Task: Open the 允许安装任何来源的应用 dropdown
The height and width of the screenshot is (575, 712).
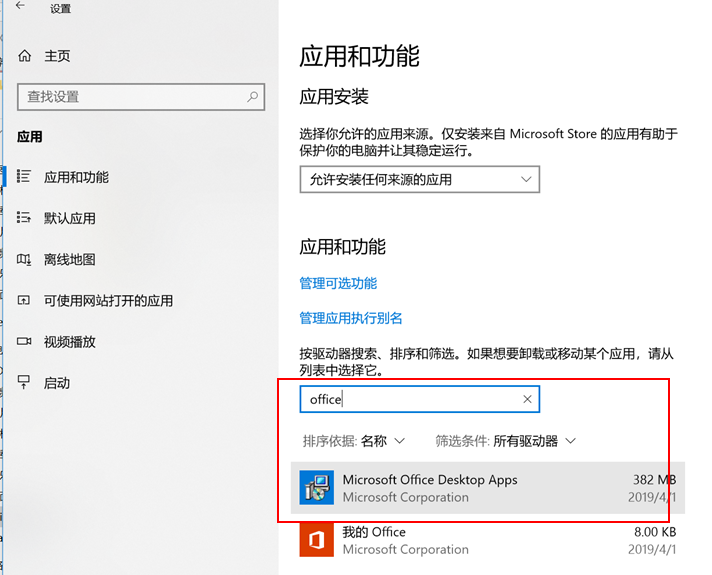Action: pos(419,180)
